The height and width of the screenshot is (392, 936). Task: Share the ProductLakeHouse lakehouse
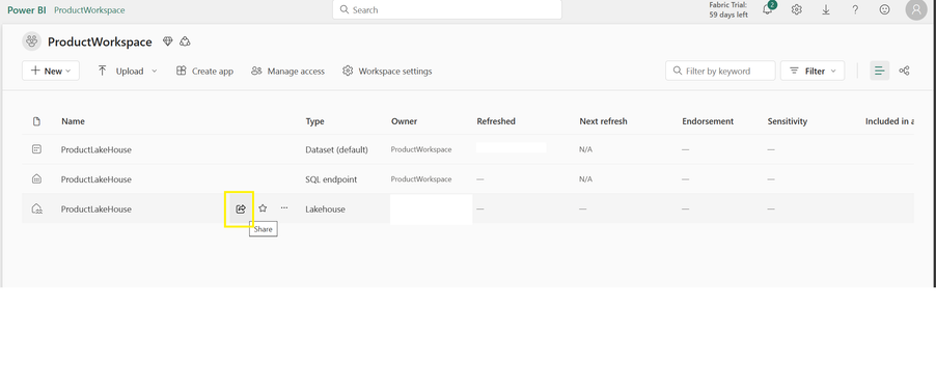point(241,209)
